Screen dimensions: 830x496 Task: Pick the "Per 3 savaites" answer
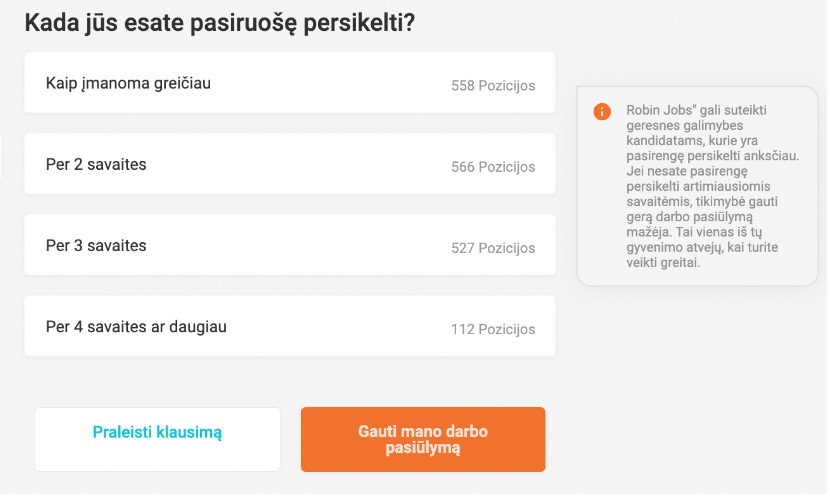point(290,245)
